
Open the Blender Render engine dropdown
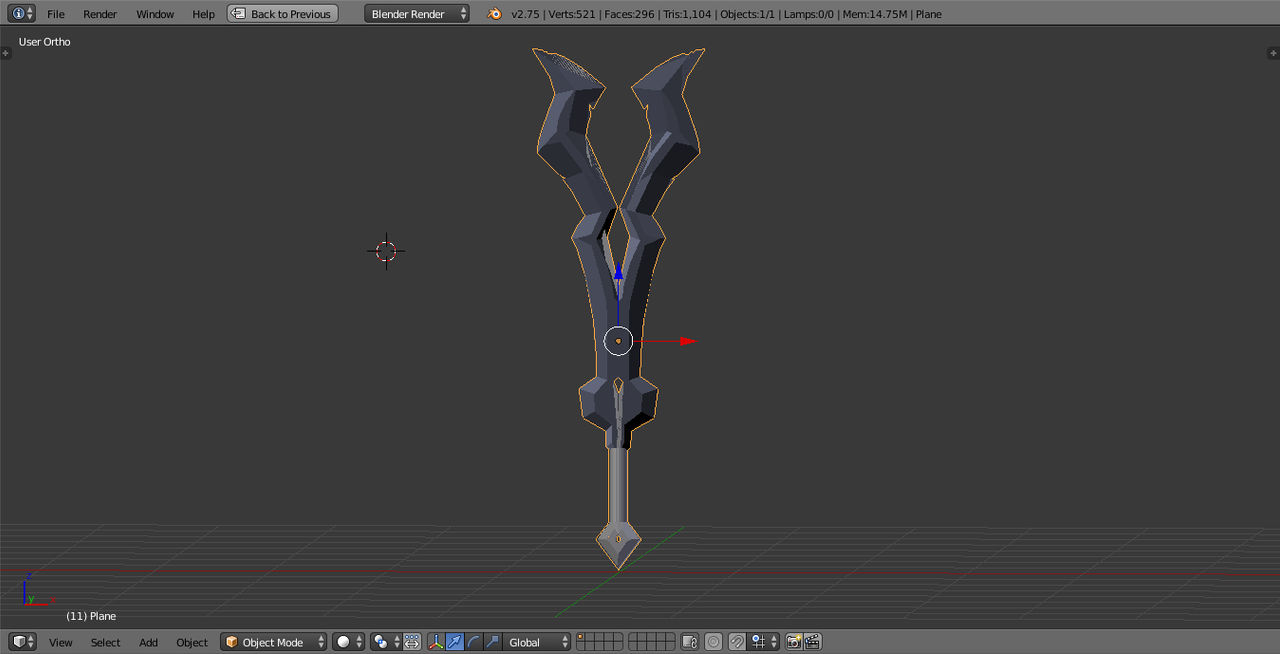tap(417, 14)
